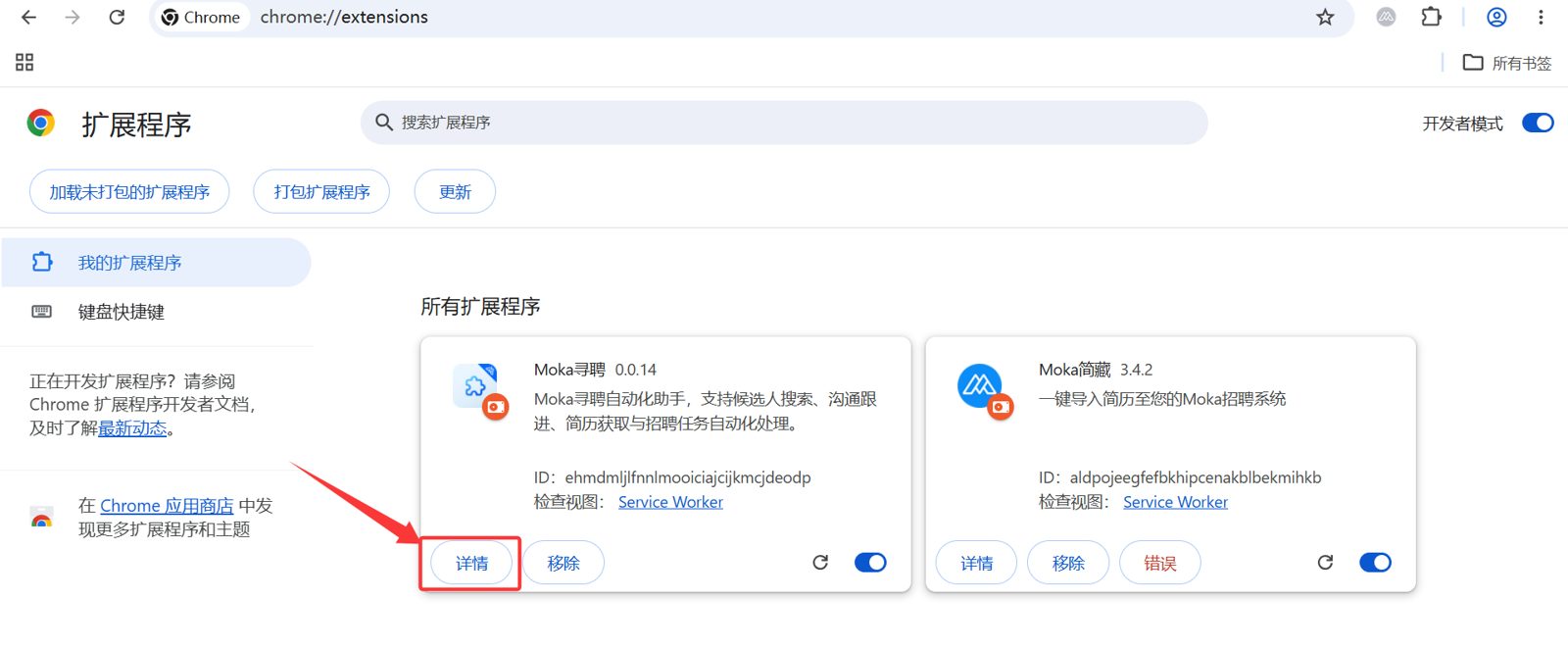This screenshot has width=1568, height=649.
Task: Click the Chrome Web Store rainbow icon
Action: click(x=41, y=518)
